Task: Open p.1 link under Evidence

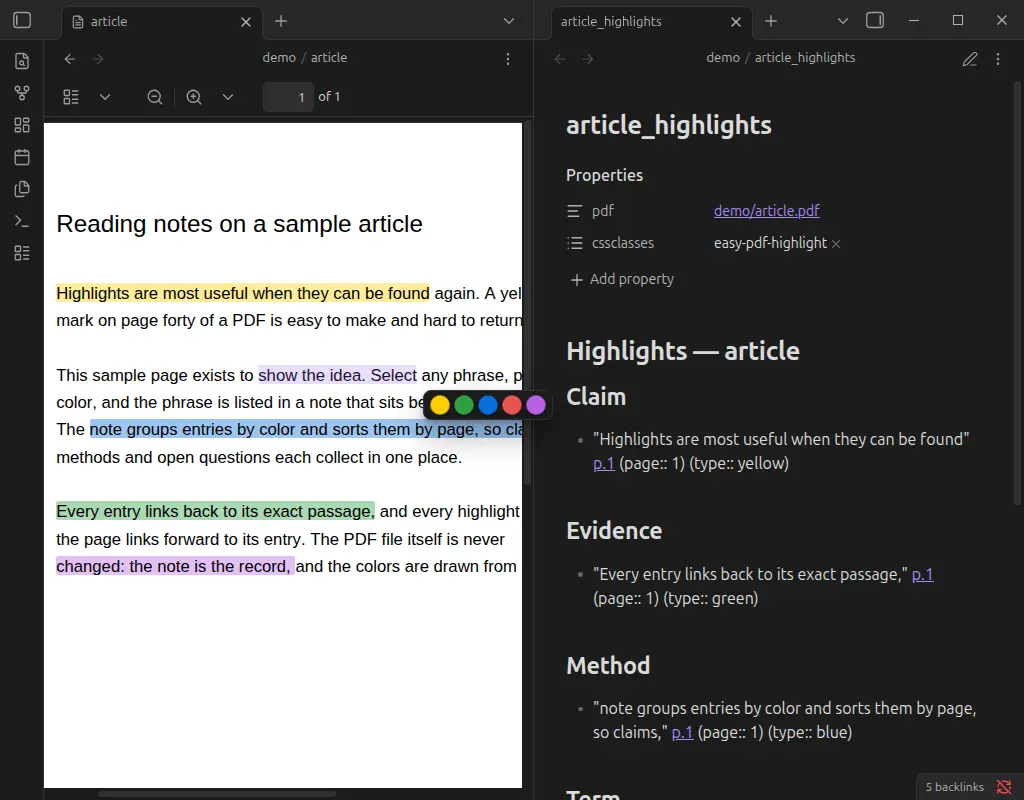Action: [922, 574]
